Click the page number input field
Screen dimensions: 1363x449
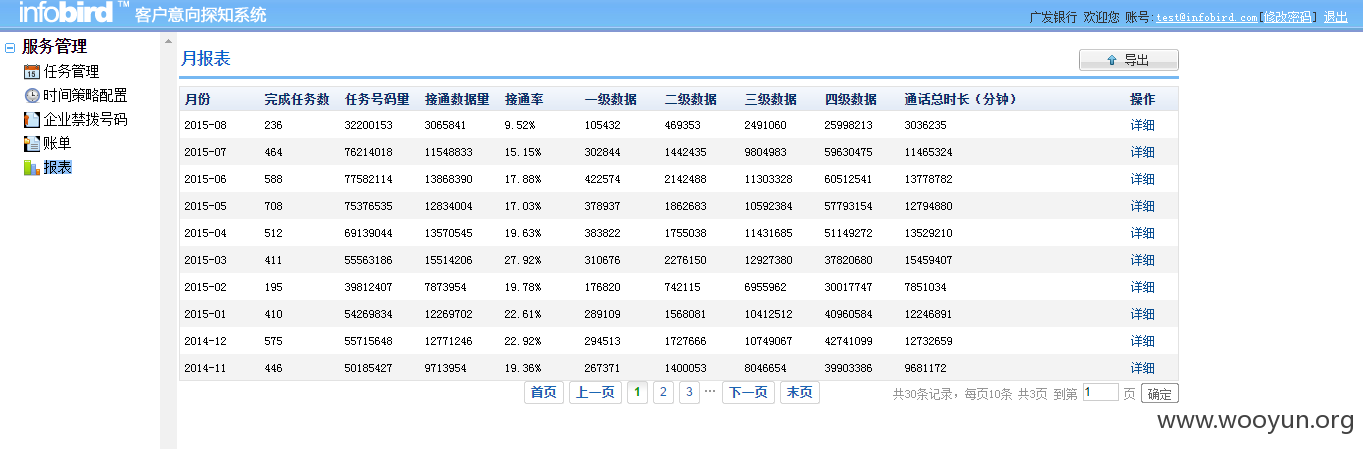point(1100,393)
